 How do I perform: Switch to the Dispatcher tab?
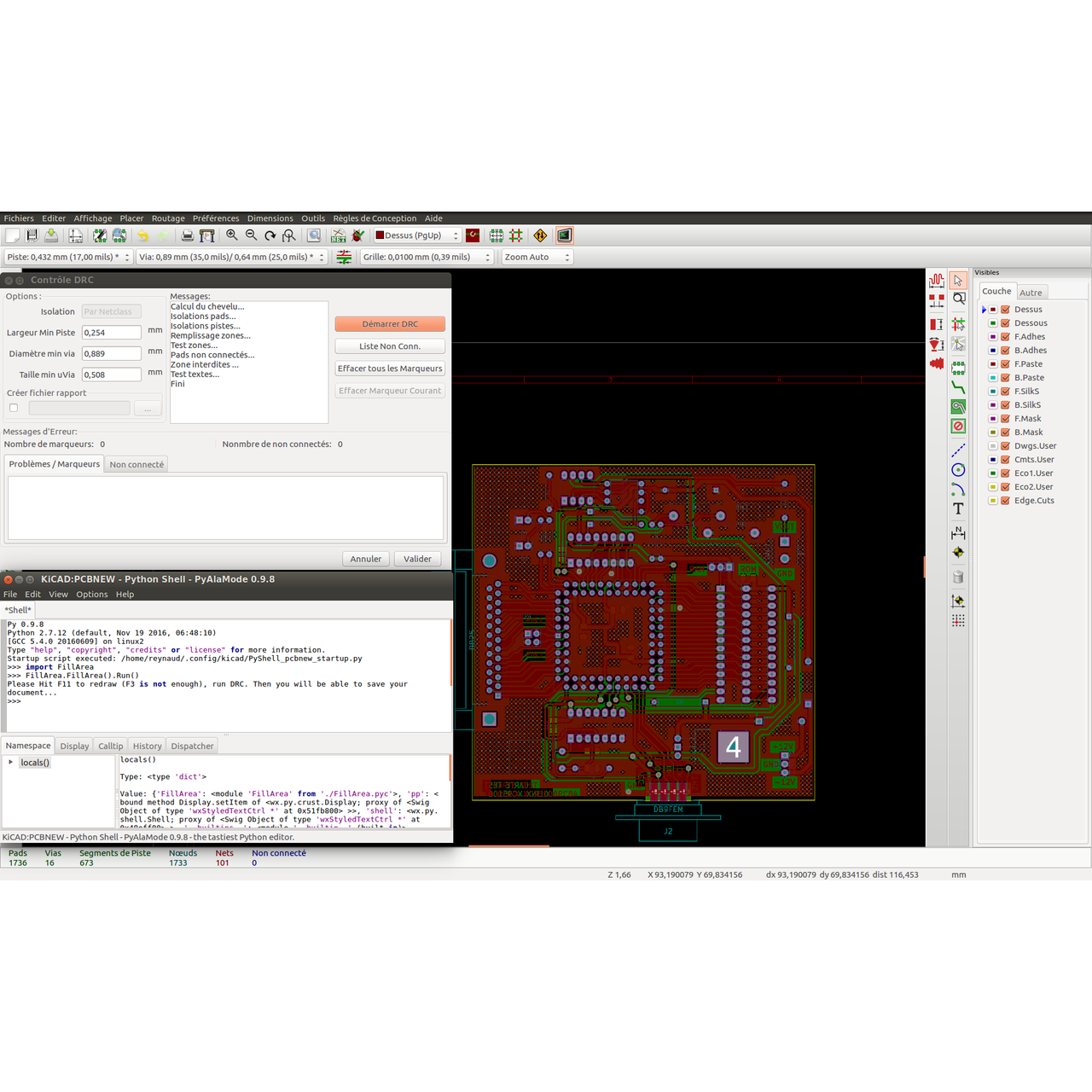pos(192,746)
